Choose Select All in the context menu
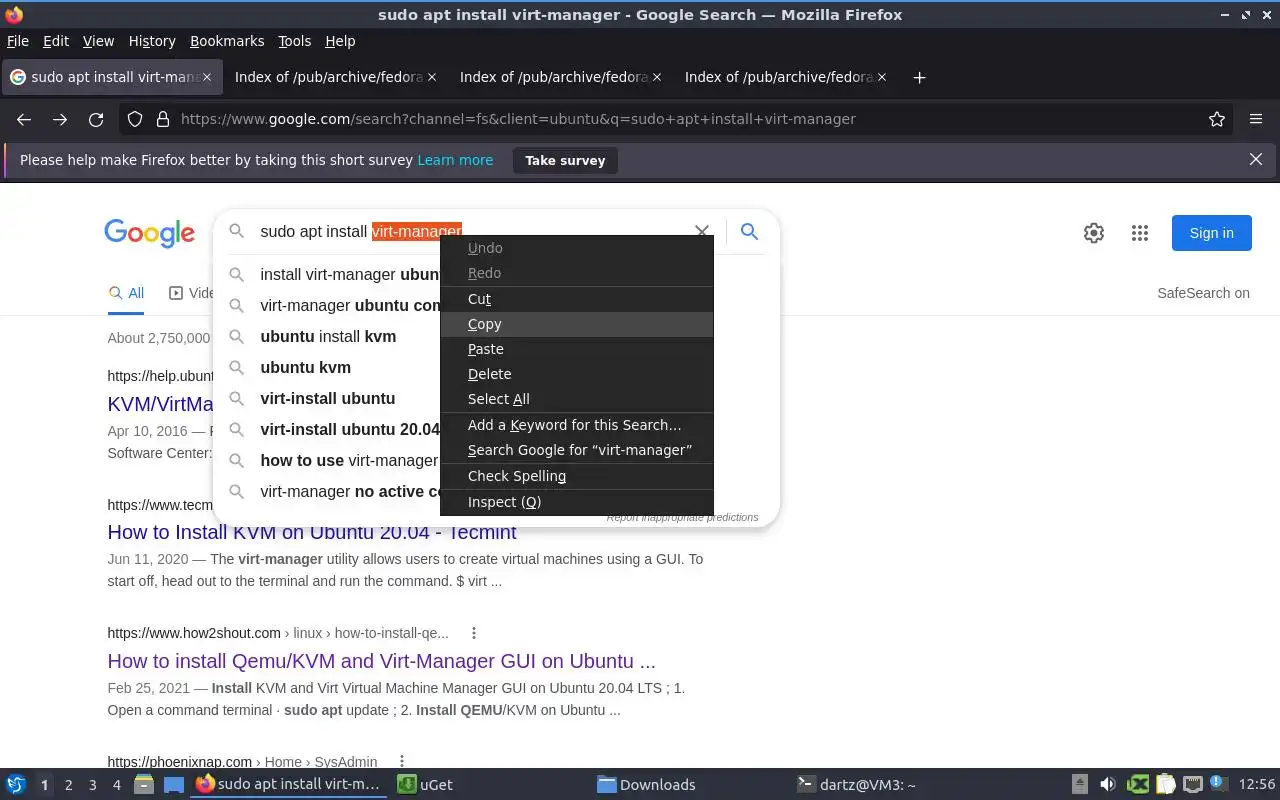1280x800 pixels. tap(577, 399)
